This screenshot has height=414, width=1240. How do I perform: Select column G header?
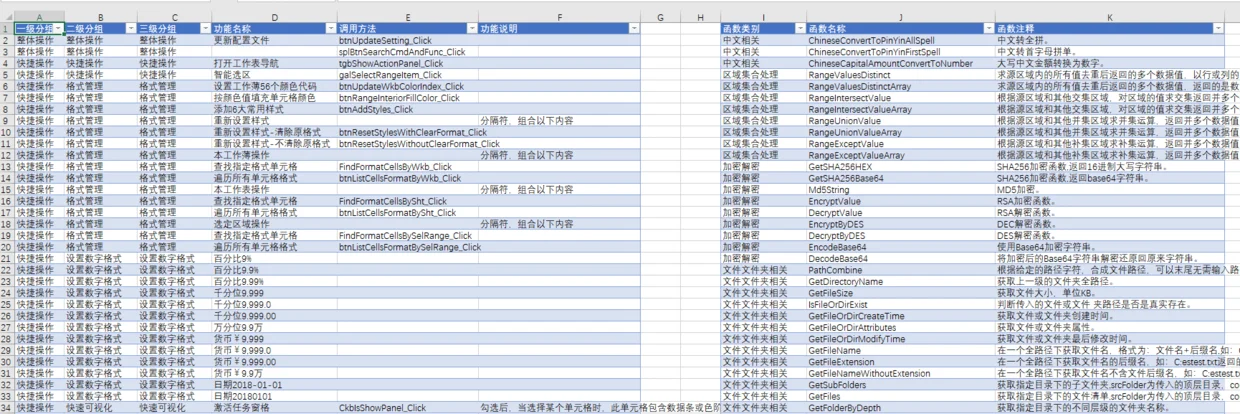coord(661,18)
